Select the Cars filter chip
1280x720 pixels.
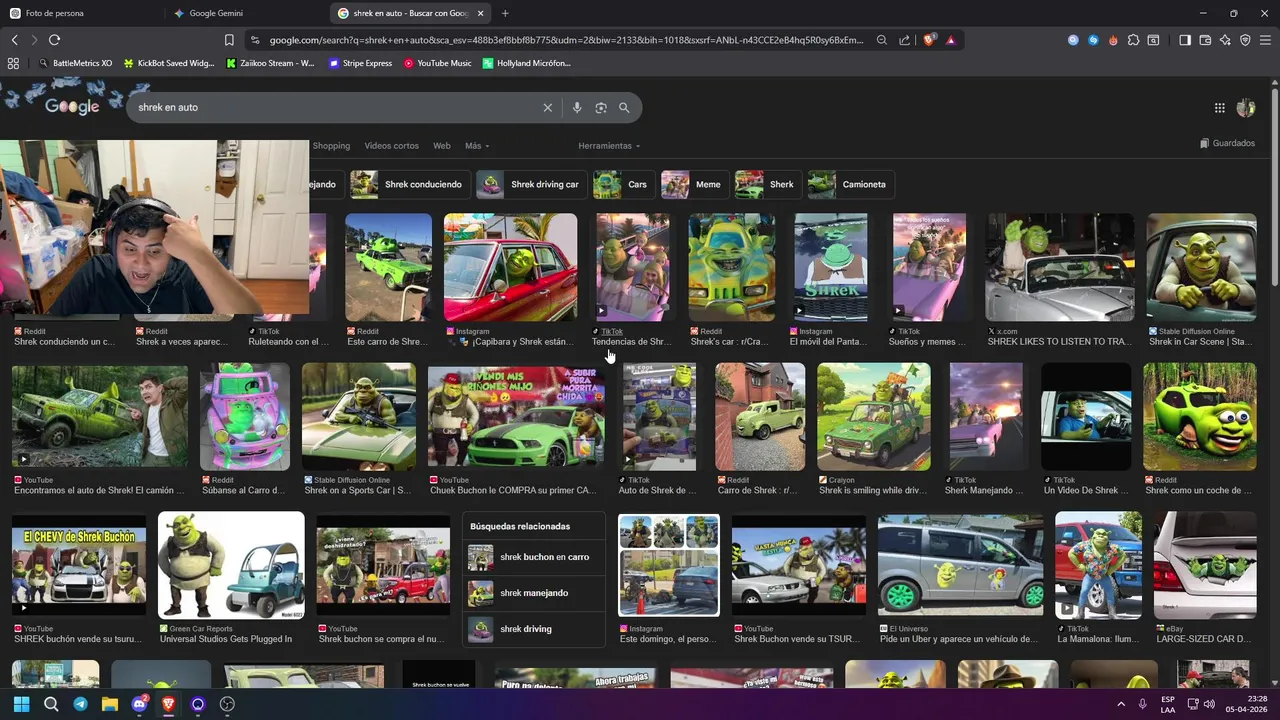tap(623, 184)
